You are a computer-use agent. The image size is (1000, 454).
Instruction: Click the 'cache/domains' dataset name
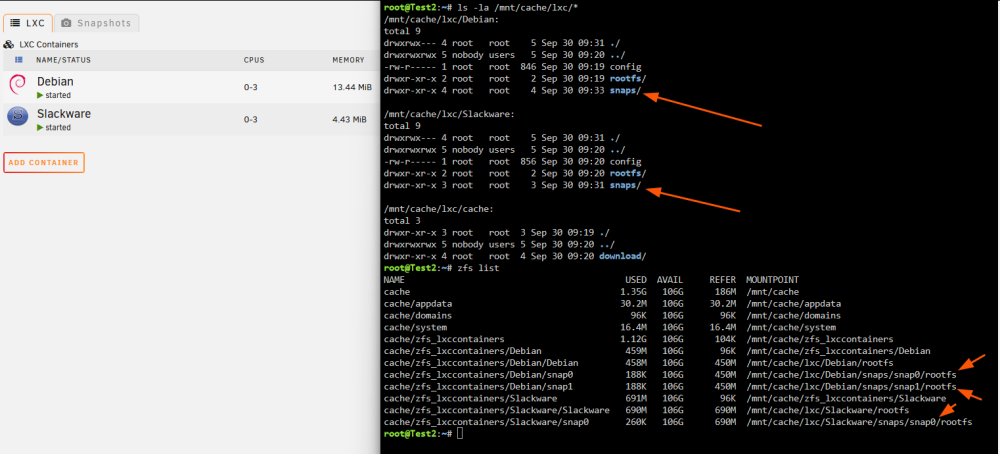[x=418, y=316]
